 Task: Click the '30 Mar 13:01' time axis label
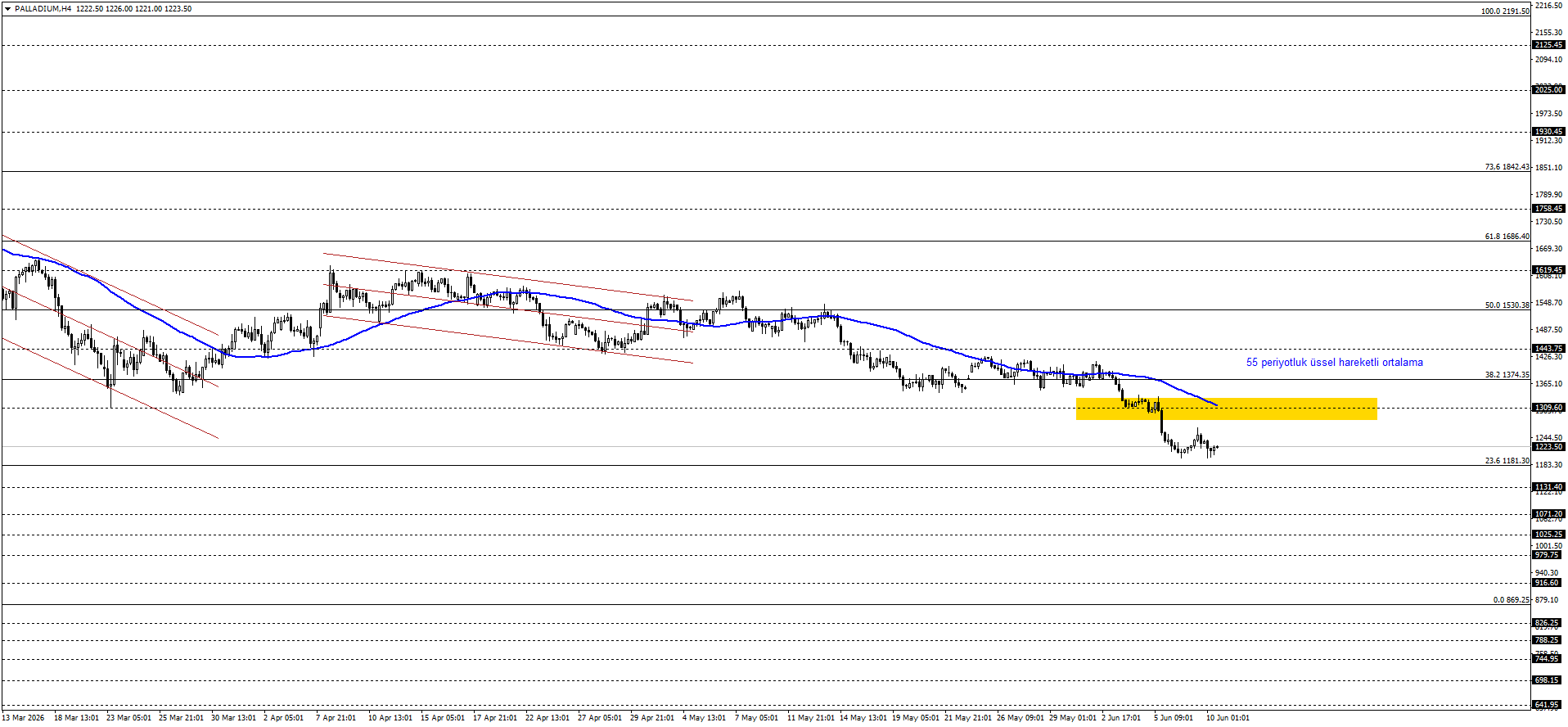pyautogui.click(x=233, y=718)
